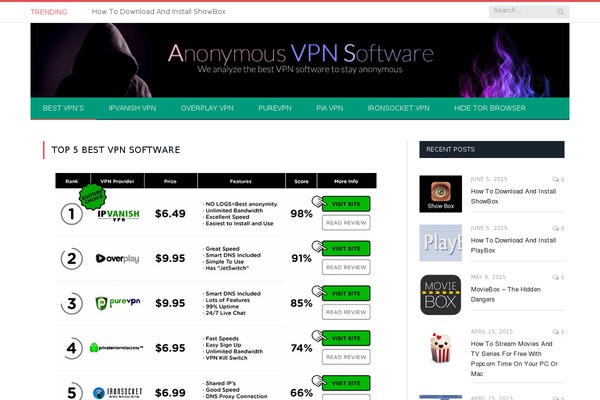The width and height of the screenshot is (600, 400).
Task: Click the MAY 8, 2015 post date
Action: (x=488, y=277)
